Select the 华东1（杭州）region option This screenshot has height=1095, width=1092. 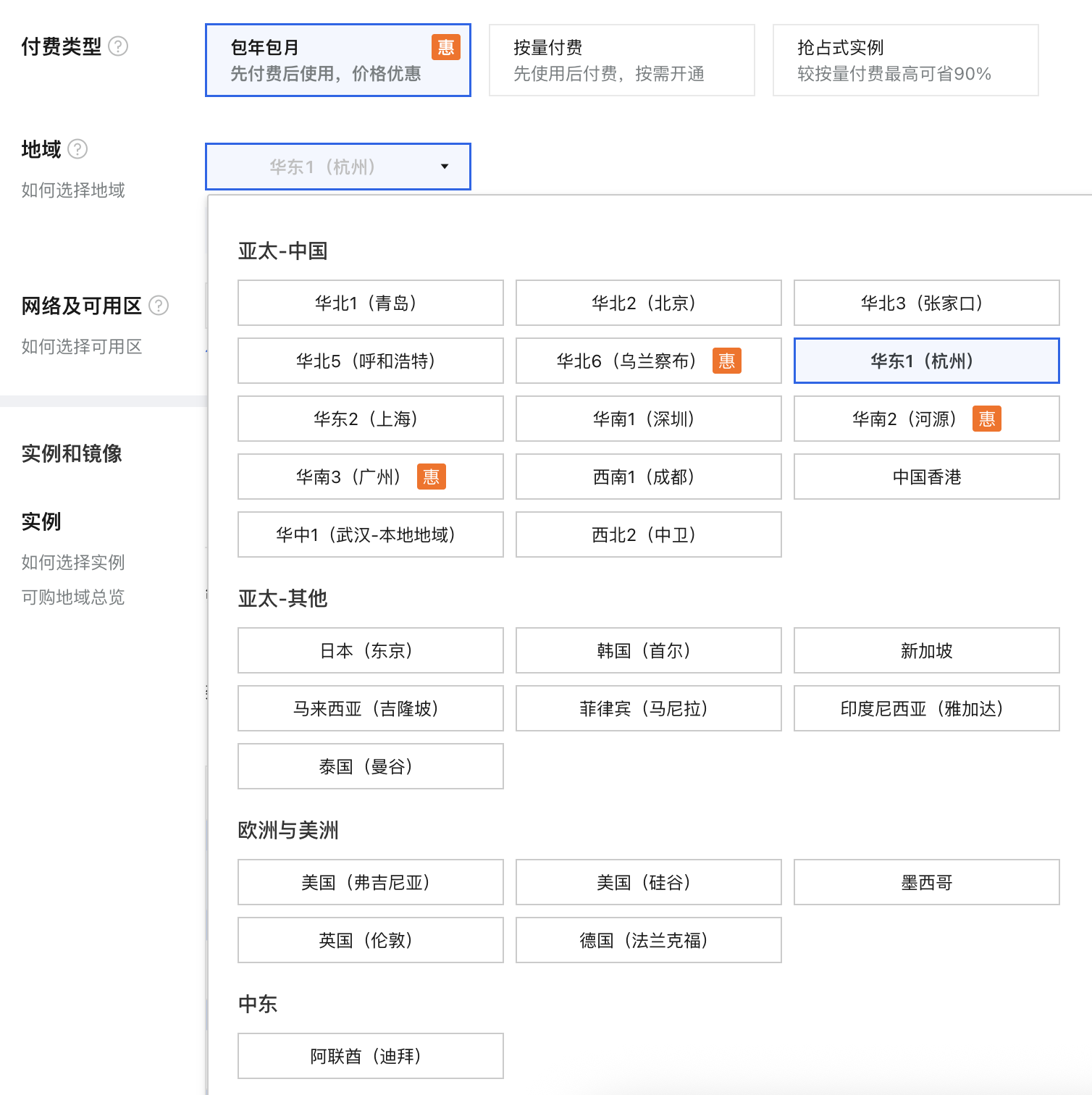pyautogui.click(x=926, y=361)
